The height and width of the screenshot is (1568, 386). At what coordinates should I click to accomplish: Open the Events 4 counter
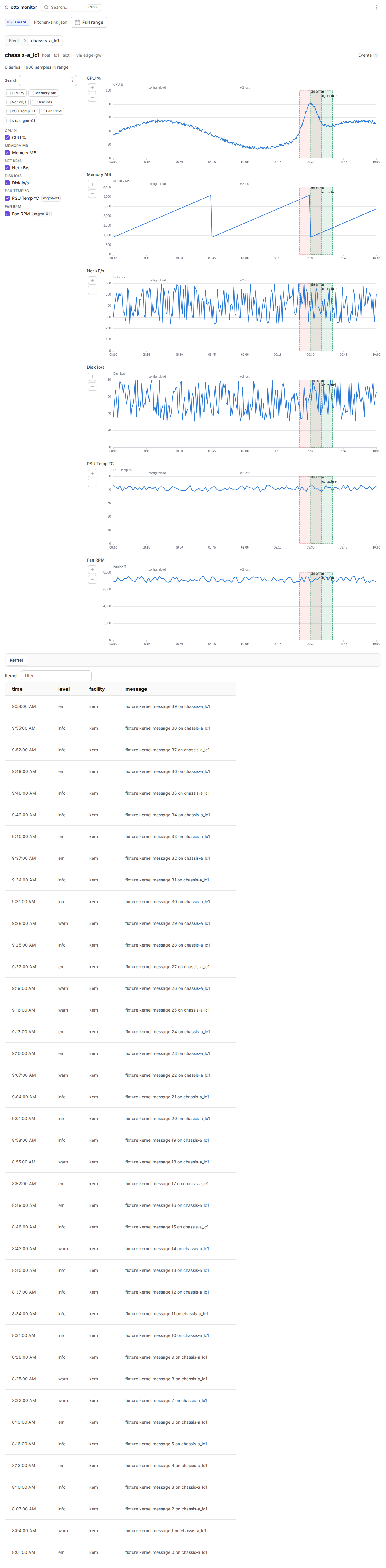368,55
